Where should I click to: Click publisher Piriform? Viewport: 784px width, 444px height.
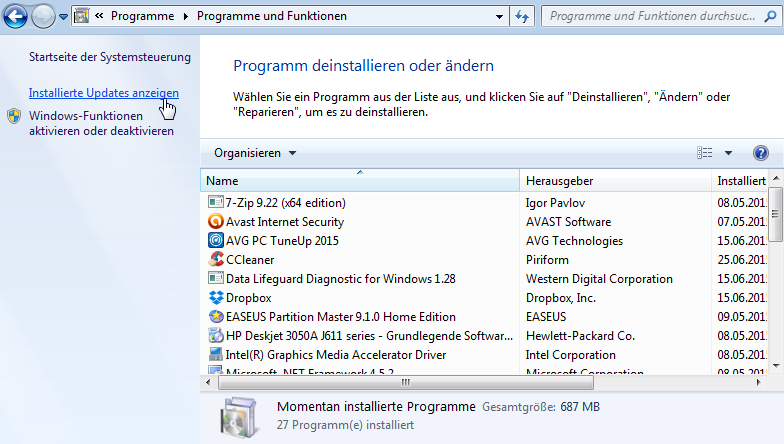[547, 260]
